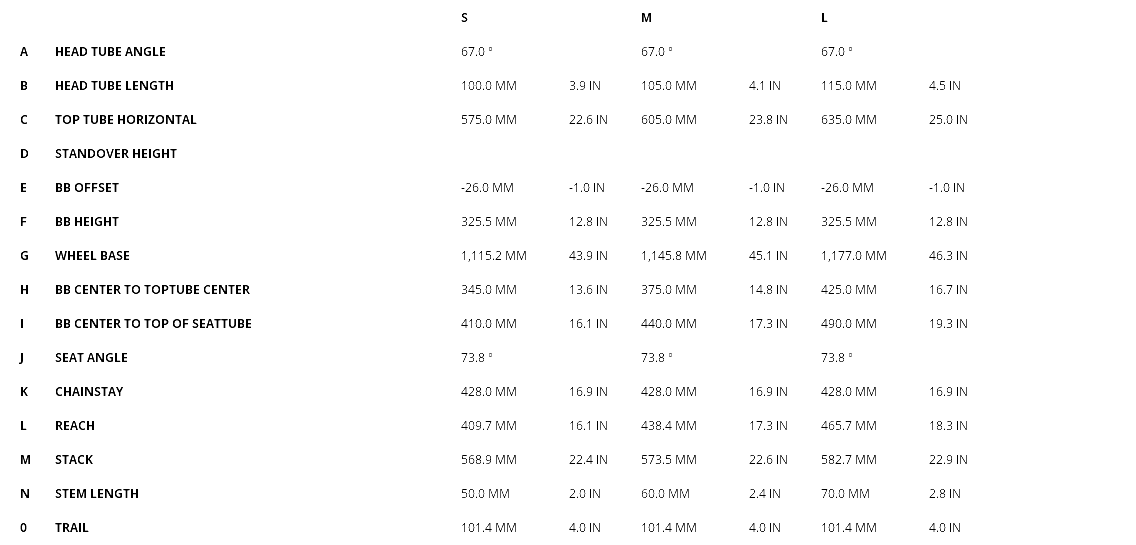Click the L size column header
This screenshot has width=1136, height=545.
(x=824, y=18)
